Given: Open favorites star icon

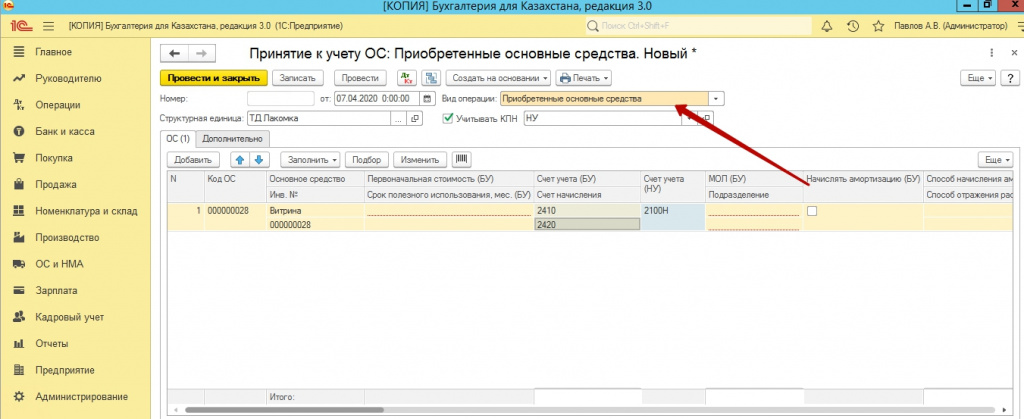Looking at the screenshot, I should [878, 27].
